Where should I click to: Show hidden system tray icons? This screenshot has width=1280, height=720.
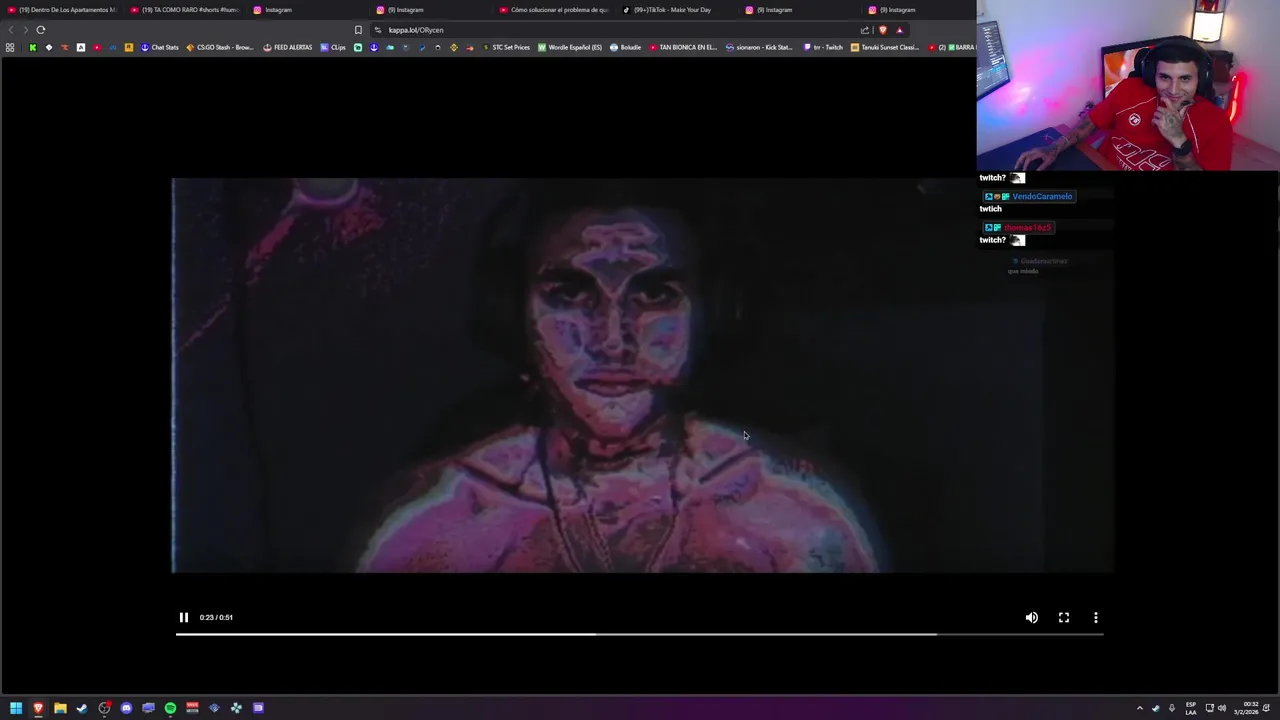click(1139, 708)
